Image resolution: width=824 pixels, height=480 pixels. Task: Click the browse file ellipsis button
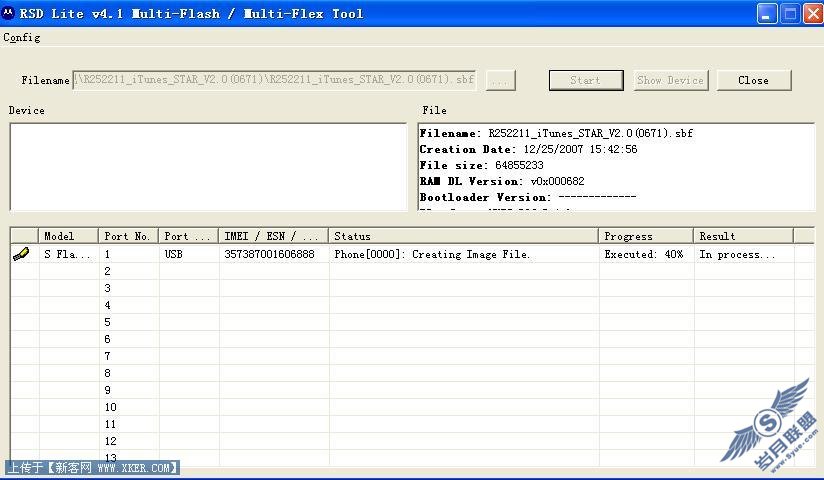coord(500,80)
